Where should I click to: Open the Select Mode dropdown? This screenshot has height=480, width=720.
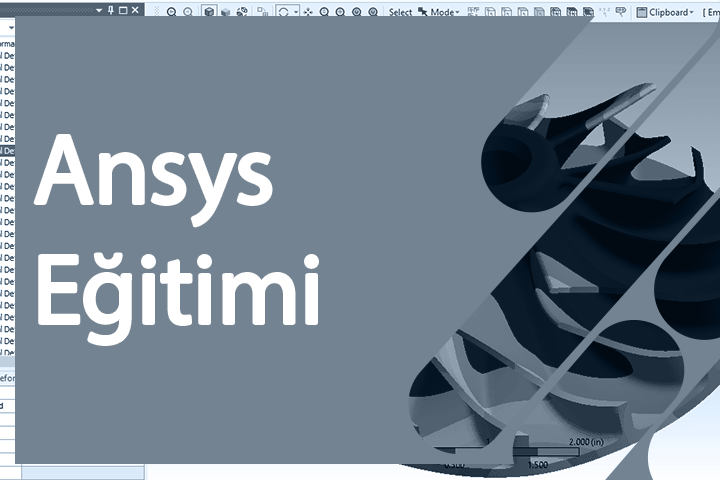[x=439, y=12]
